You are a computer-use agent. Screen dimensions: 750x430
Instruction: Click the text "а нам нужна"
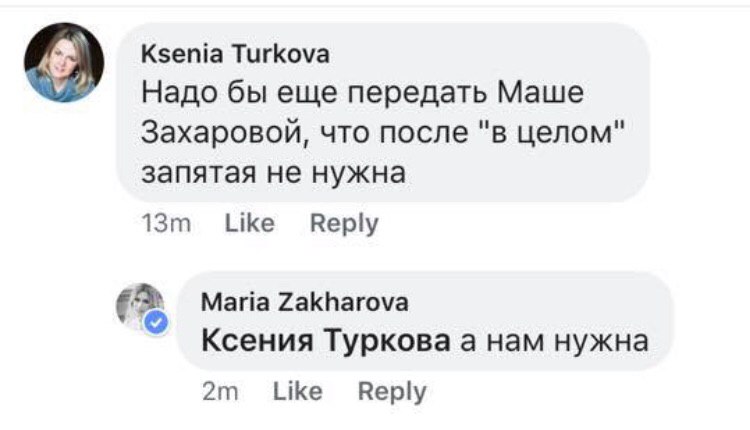pyautogui.click(x=554, y=342)
